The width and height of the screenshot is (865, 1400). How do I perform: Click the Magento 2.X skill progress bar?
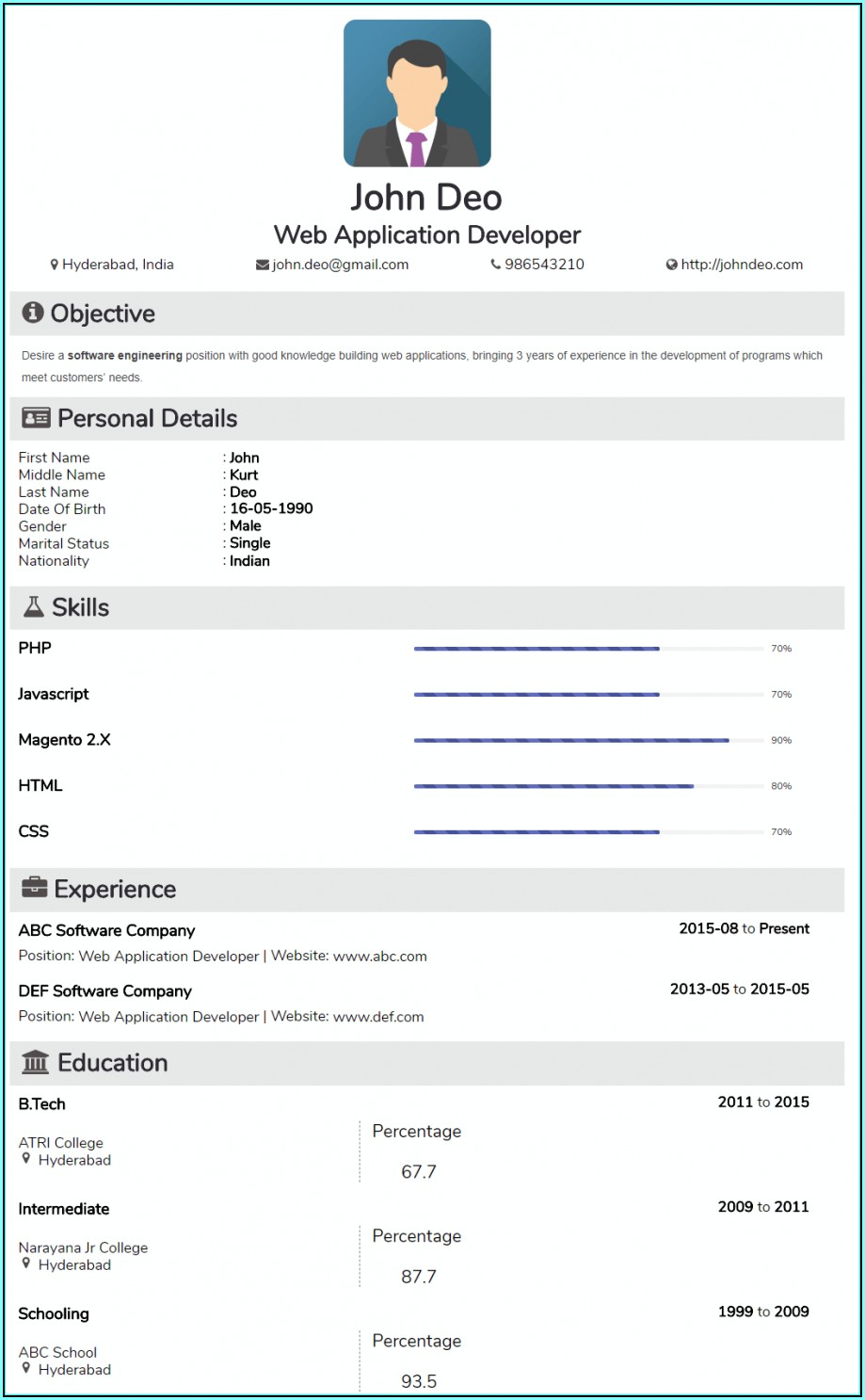[x=588, y=740]
